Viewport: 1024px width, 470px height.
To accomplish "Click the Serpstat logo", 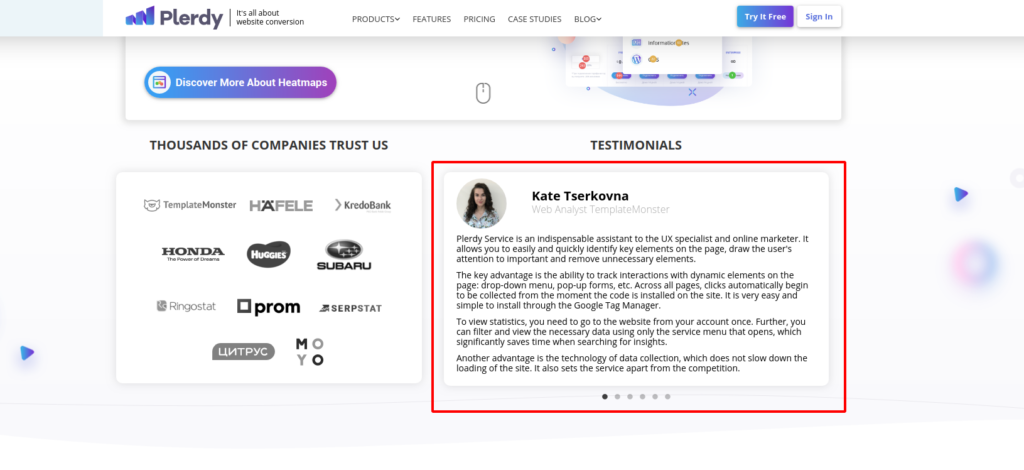I will point(350,307).
